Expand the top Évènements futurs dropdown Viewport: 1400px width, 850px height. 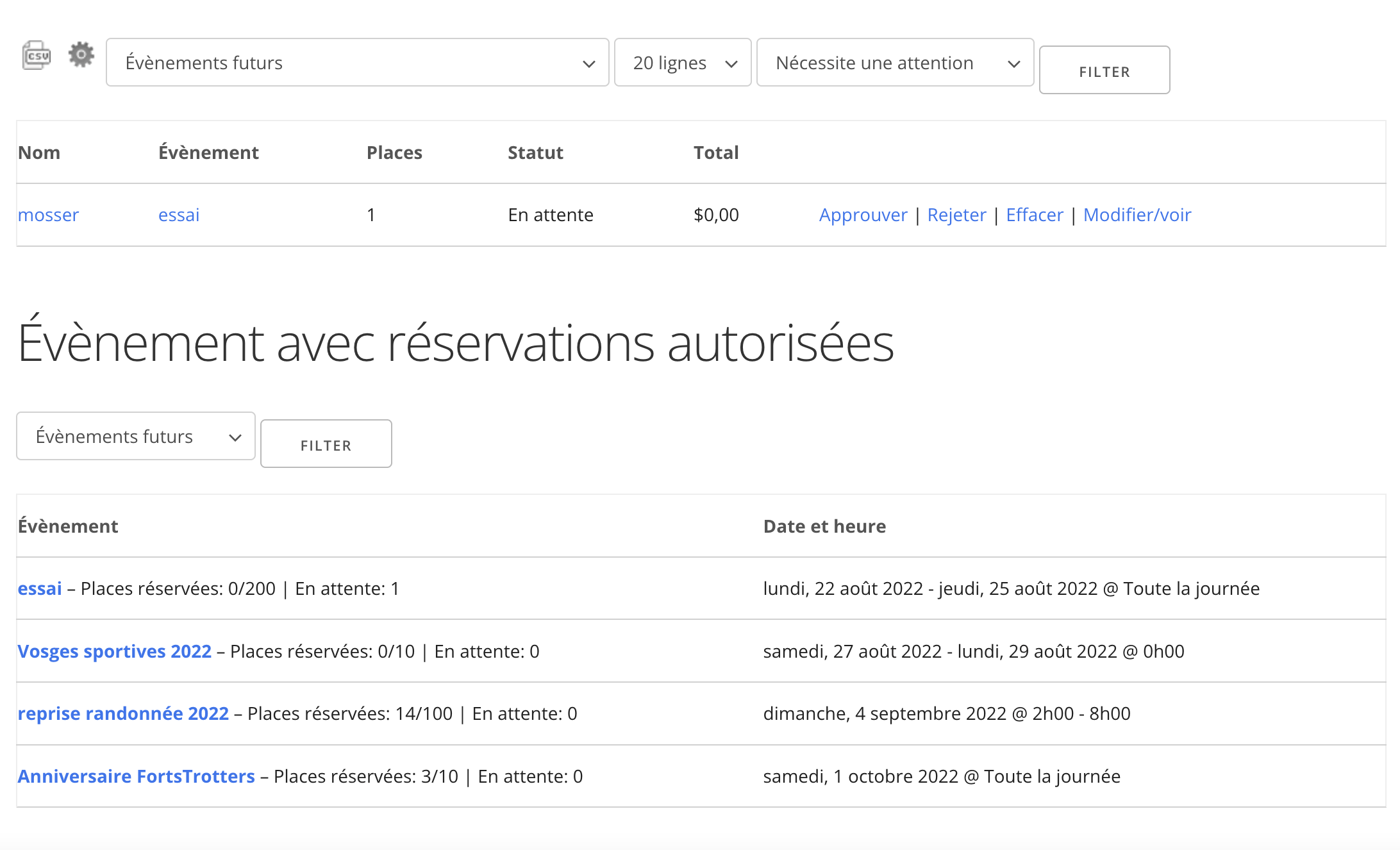click(x=357, y=63)
